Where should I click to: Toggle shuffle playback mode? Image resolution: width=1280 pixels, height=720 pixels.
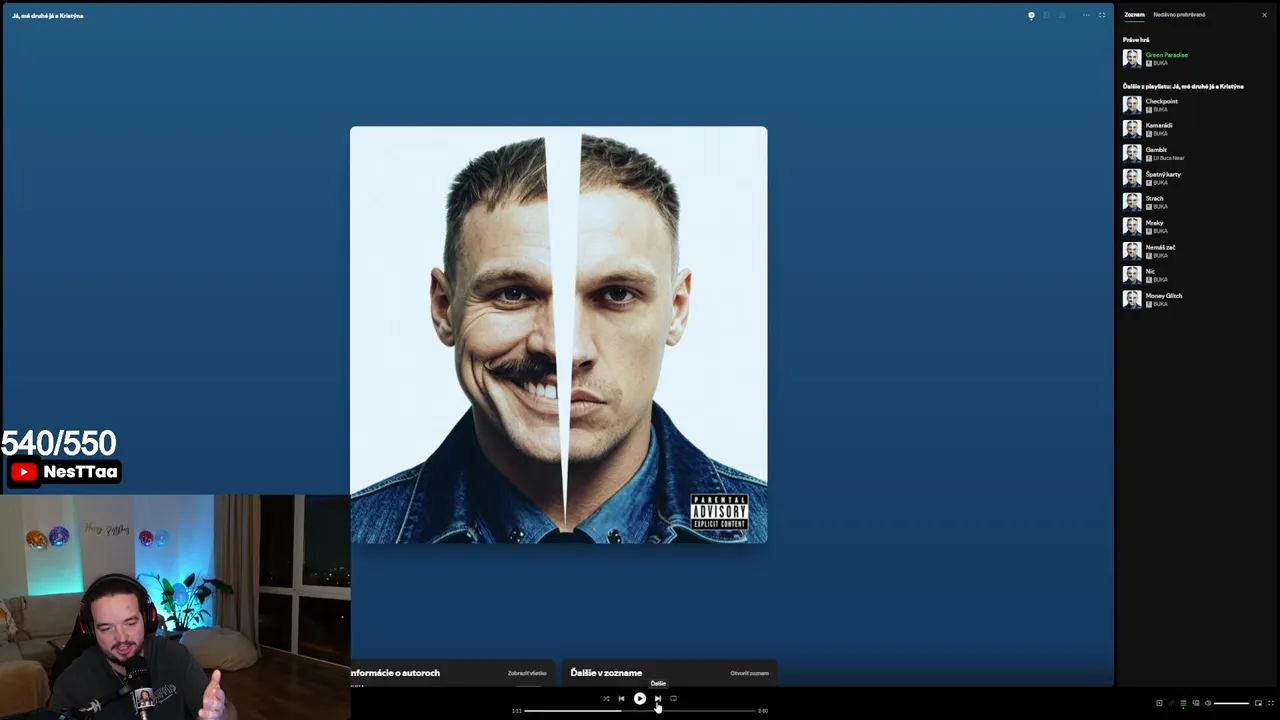pos(606,699)
